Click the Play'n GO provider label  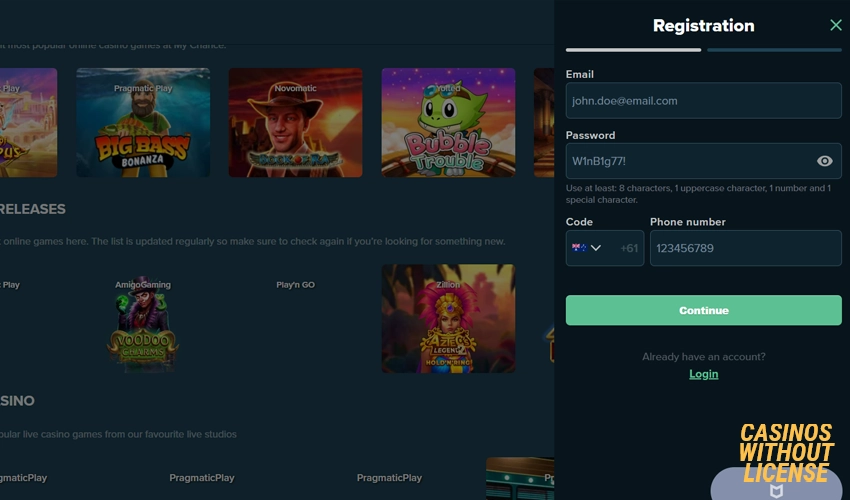point(295,285)
